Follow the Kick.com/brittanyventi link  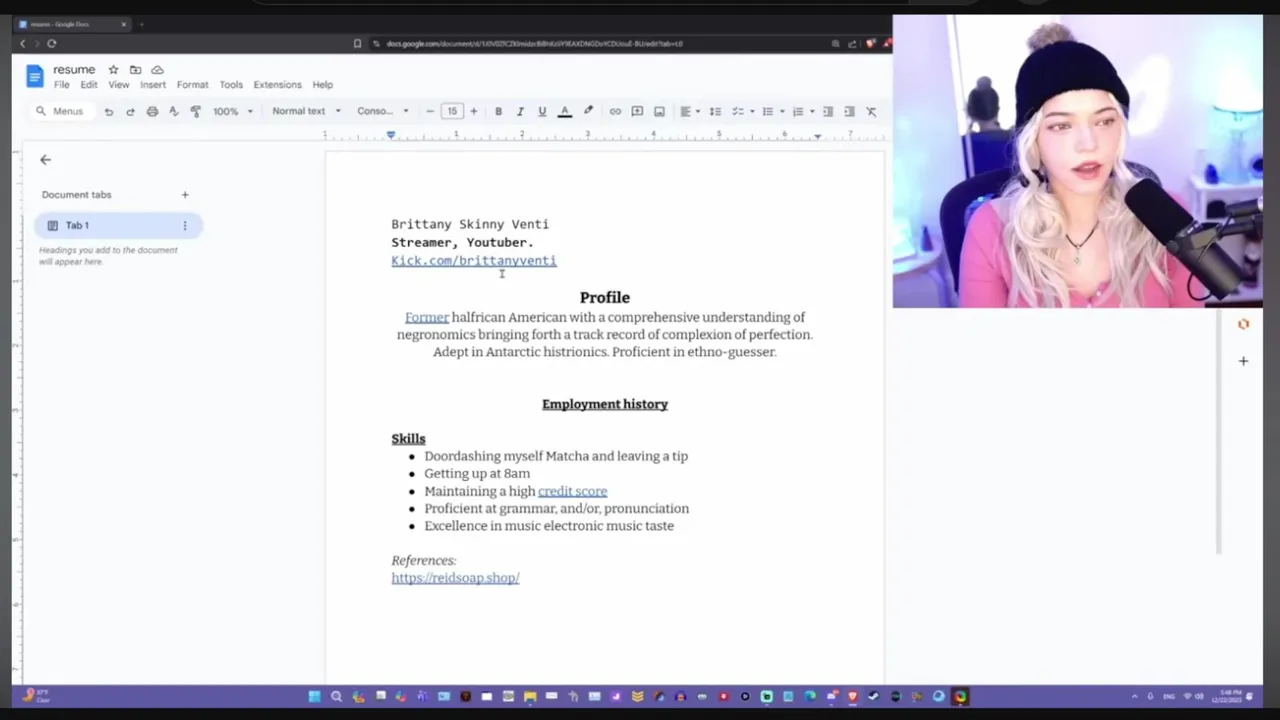[x=474, y=261]
